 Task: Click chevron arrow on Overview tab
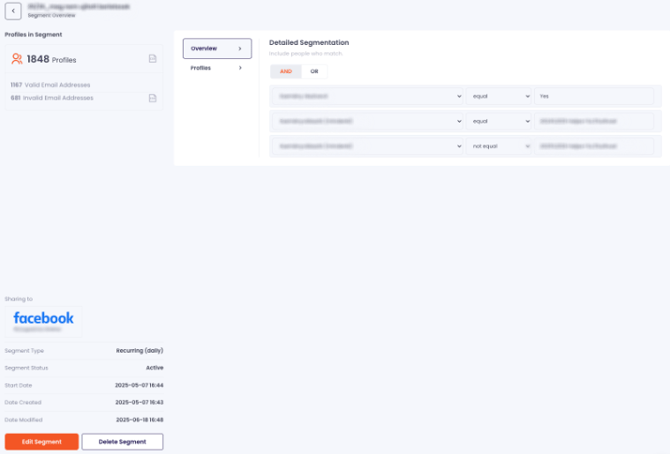[239, 48]
